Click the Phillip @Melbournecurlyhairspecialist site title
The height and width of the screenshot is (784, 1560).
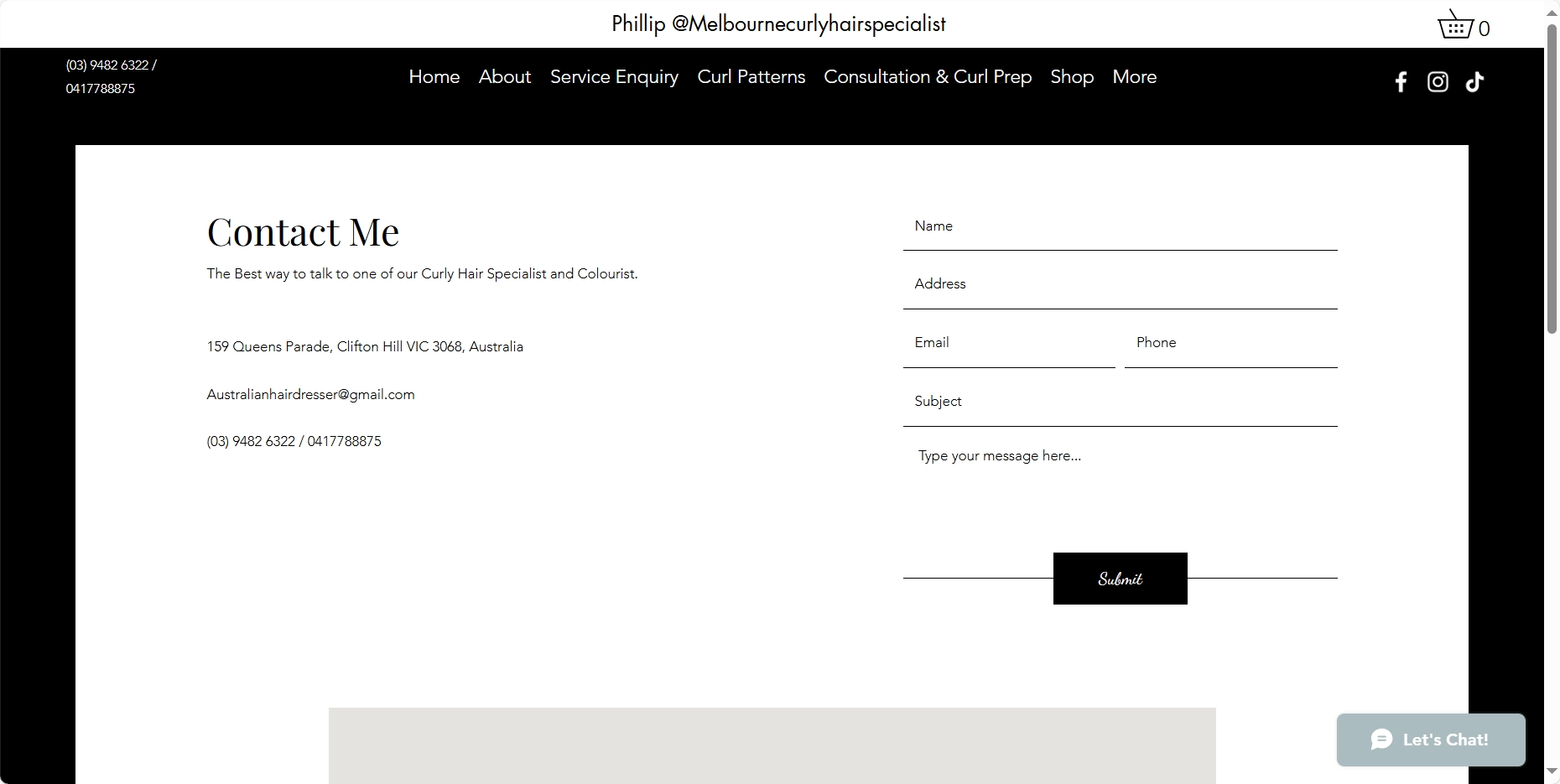click(x=778, y=24)
